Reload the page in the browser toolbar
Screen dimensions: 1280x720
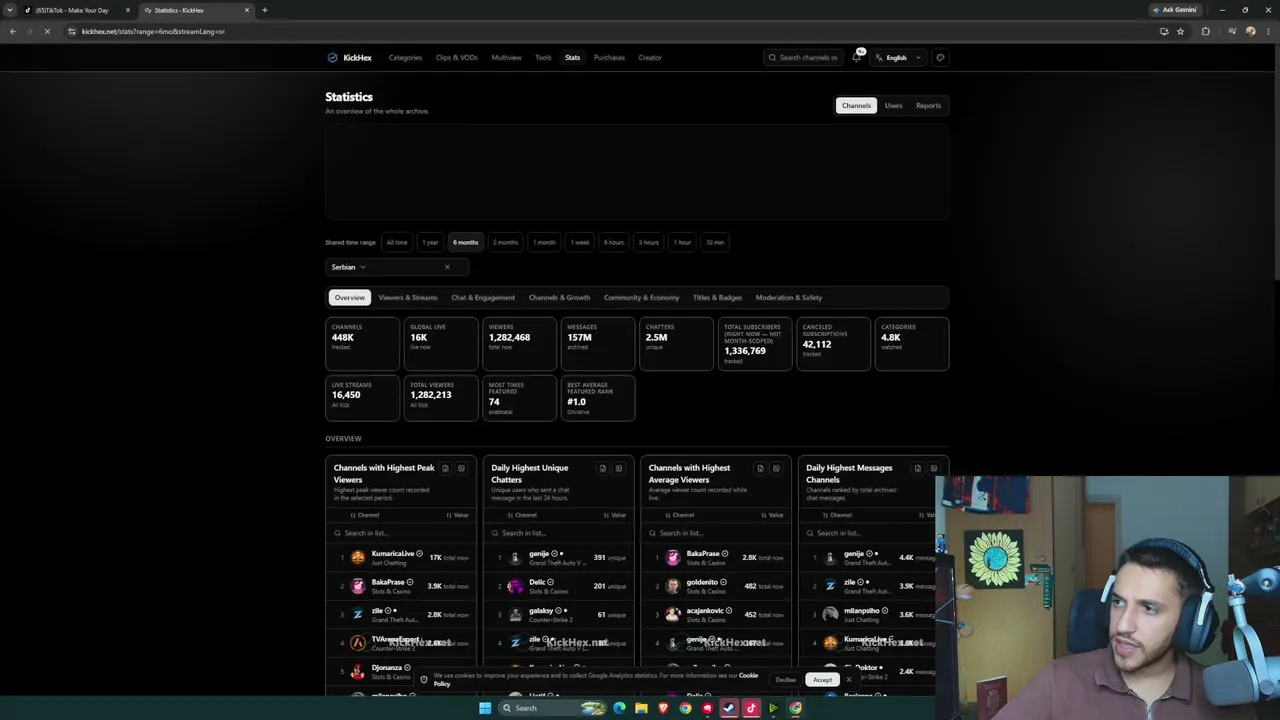(47, 31)
